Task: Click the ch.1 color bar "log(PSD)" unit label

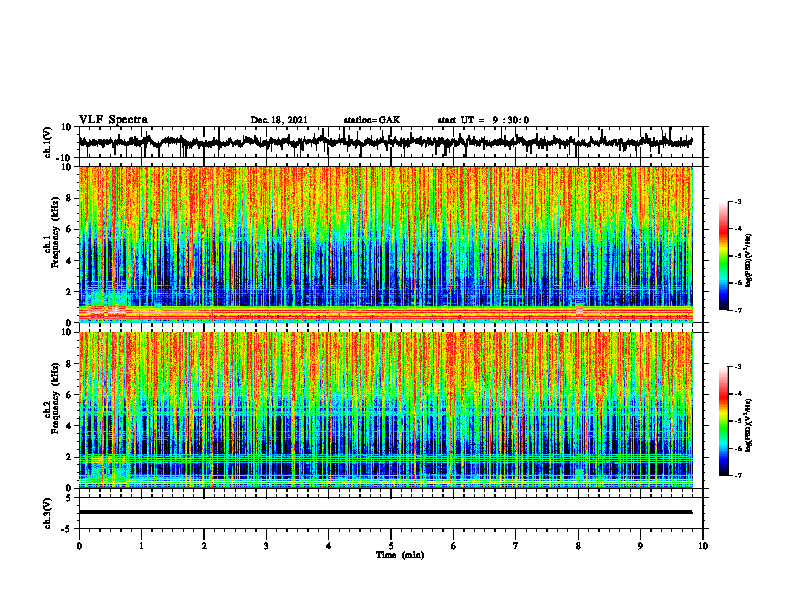Action: pyautogui.click(x=749, y=261)
